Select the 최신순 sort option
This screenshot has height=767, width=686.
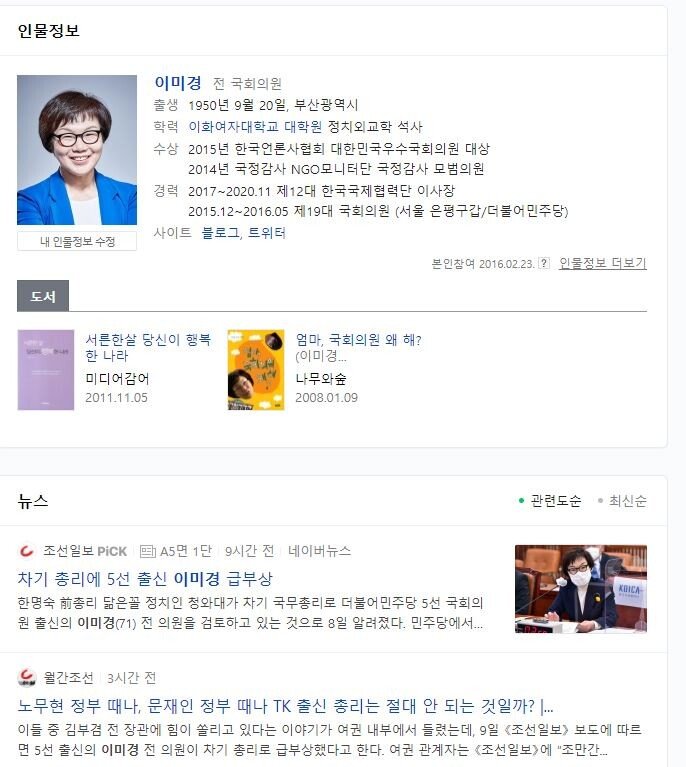[x=622, y=501]
